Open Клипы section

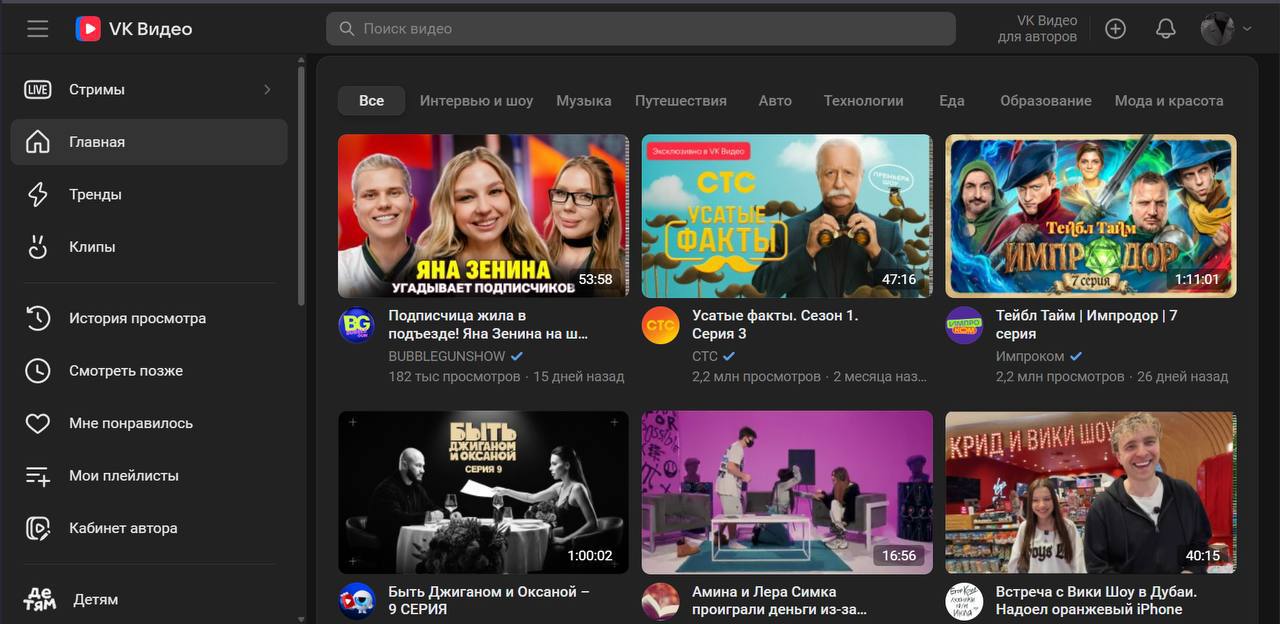149,247
